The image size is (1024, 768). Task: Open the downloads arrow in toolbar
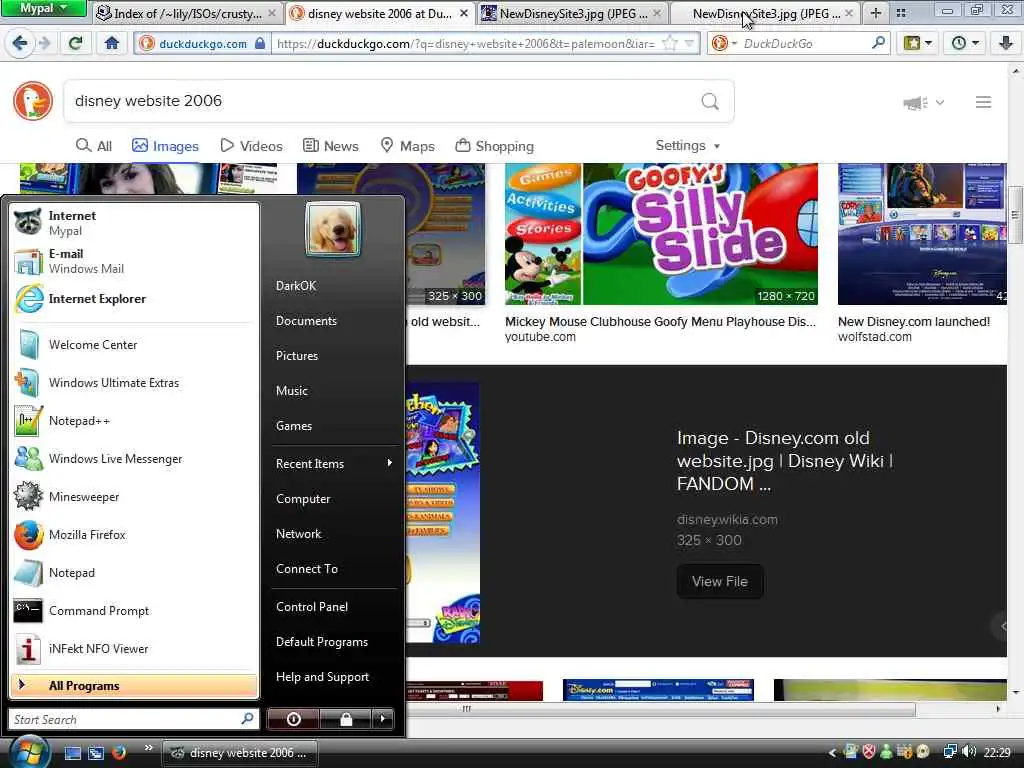1006,43
